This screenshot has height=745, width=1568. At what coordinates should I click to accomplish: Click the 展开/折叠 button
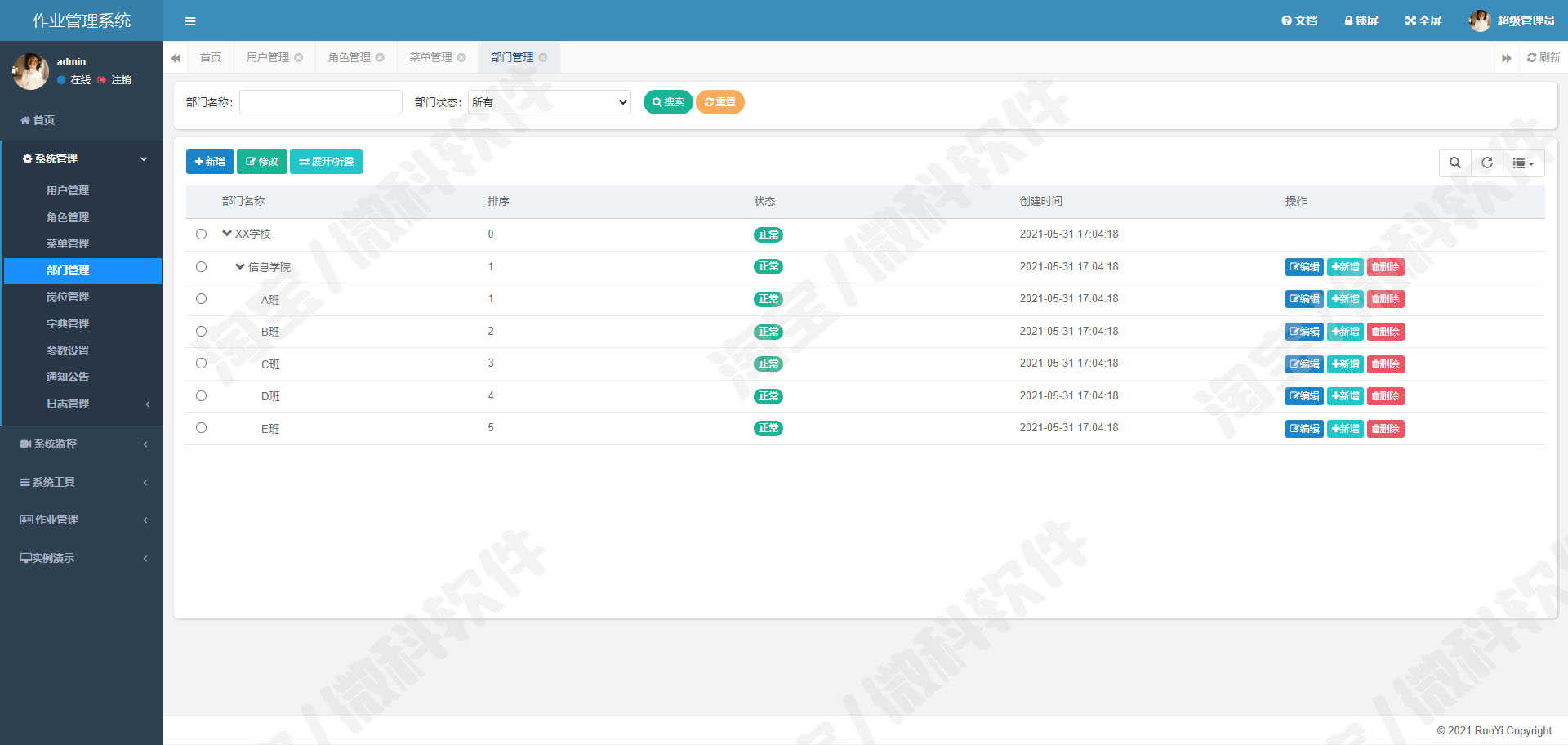click(x=326, y=162)
